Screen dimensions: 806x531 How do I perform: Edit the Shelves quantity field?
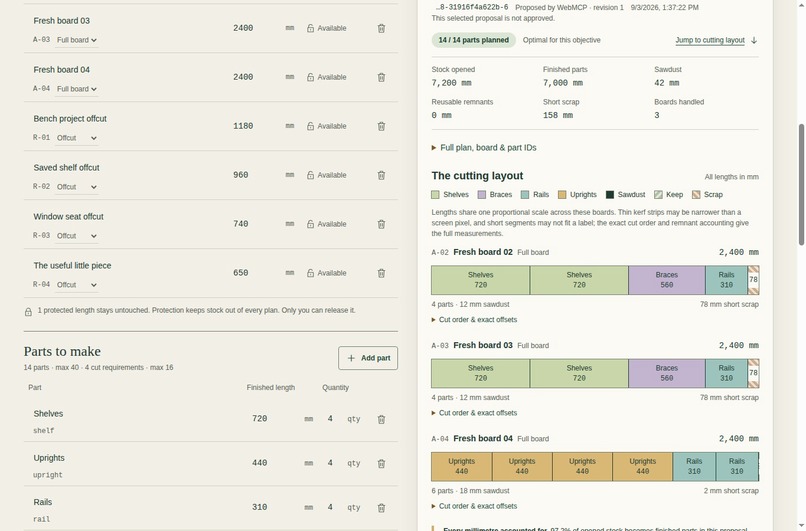[x=331, y=419]
